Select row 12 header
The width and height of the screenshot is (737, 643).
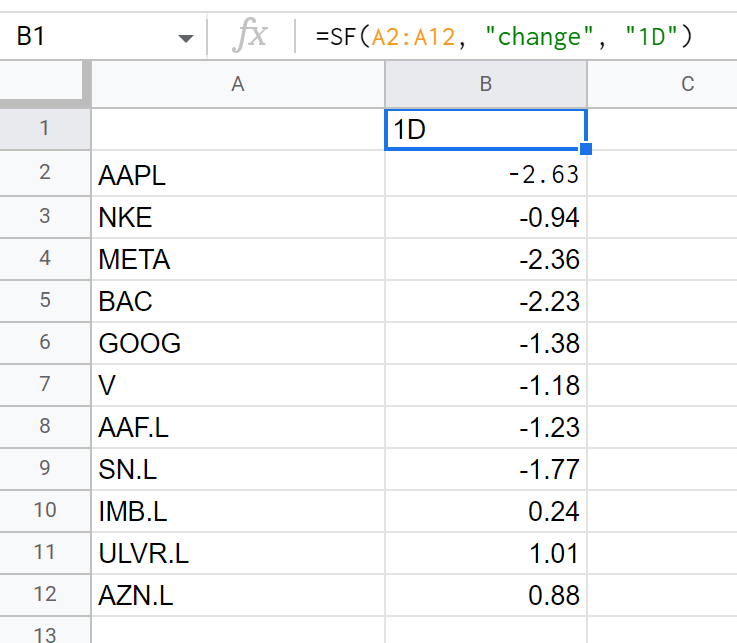(x=45, y=595)
